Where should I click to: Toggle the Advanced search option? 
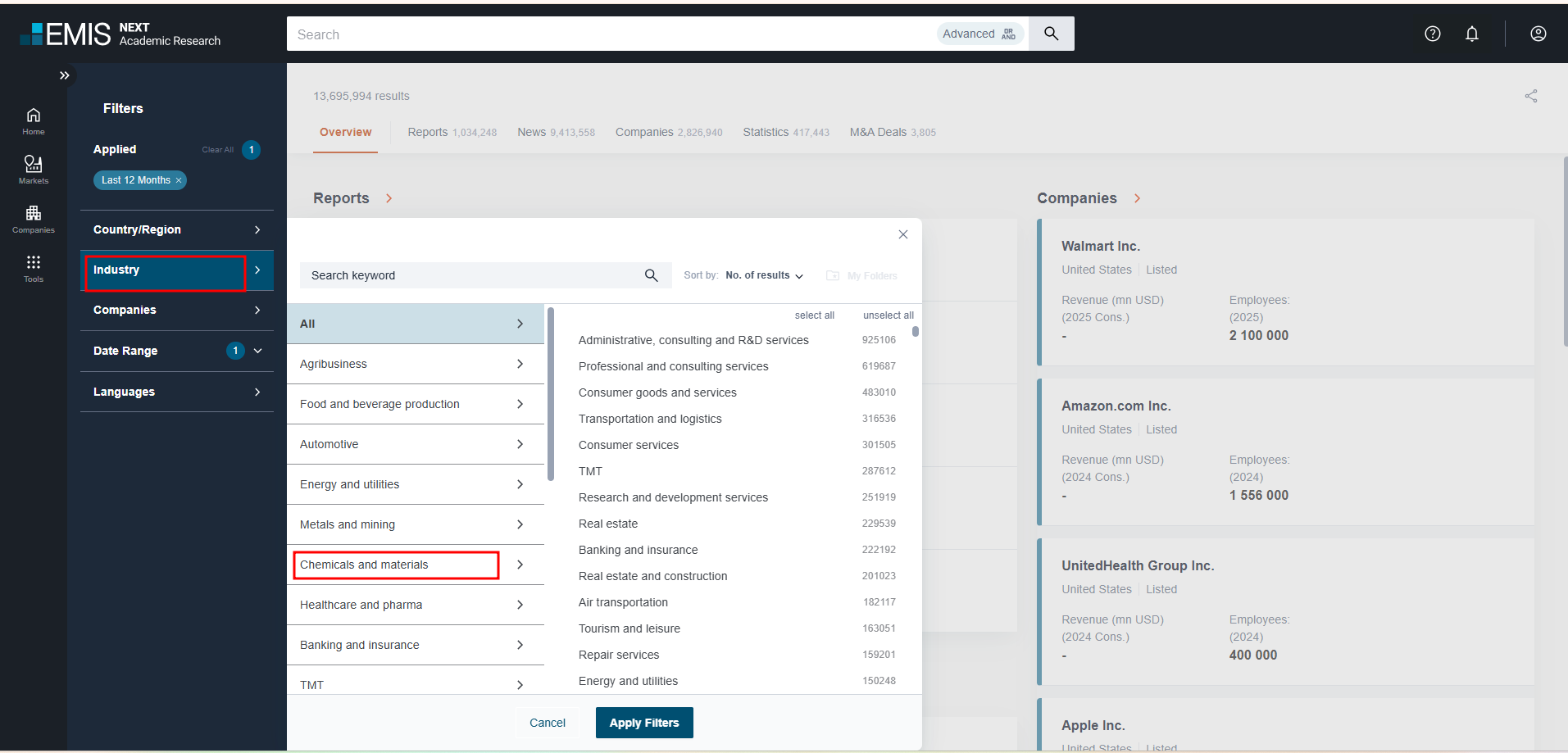(x=979, y=34)
